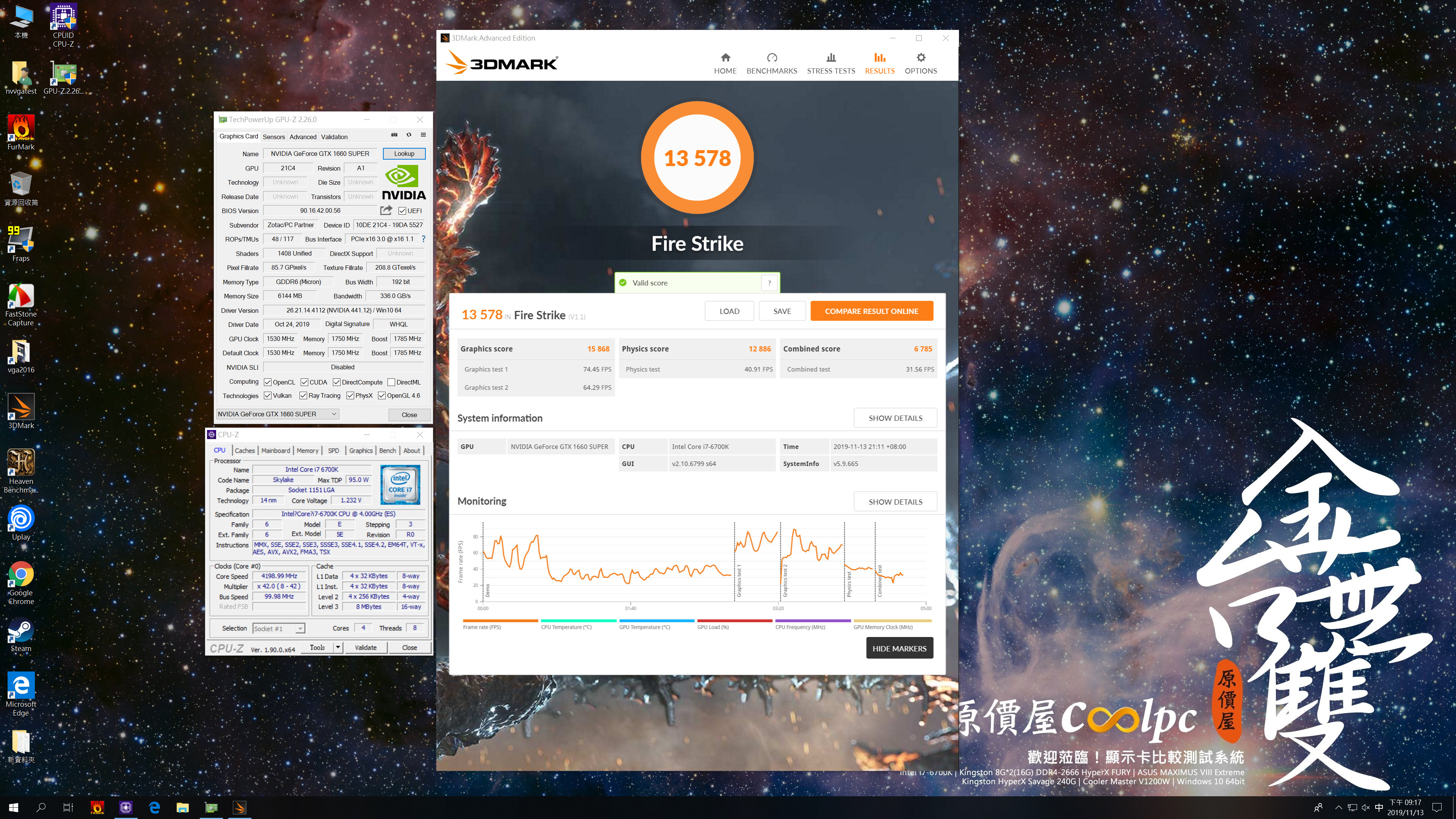1456x819 pixels.
Task: Open Caches tab in CPU-Z
Action: click(245, 450)
